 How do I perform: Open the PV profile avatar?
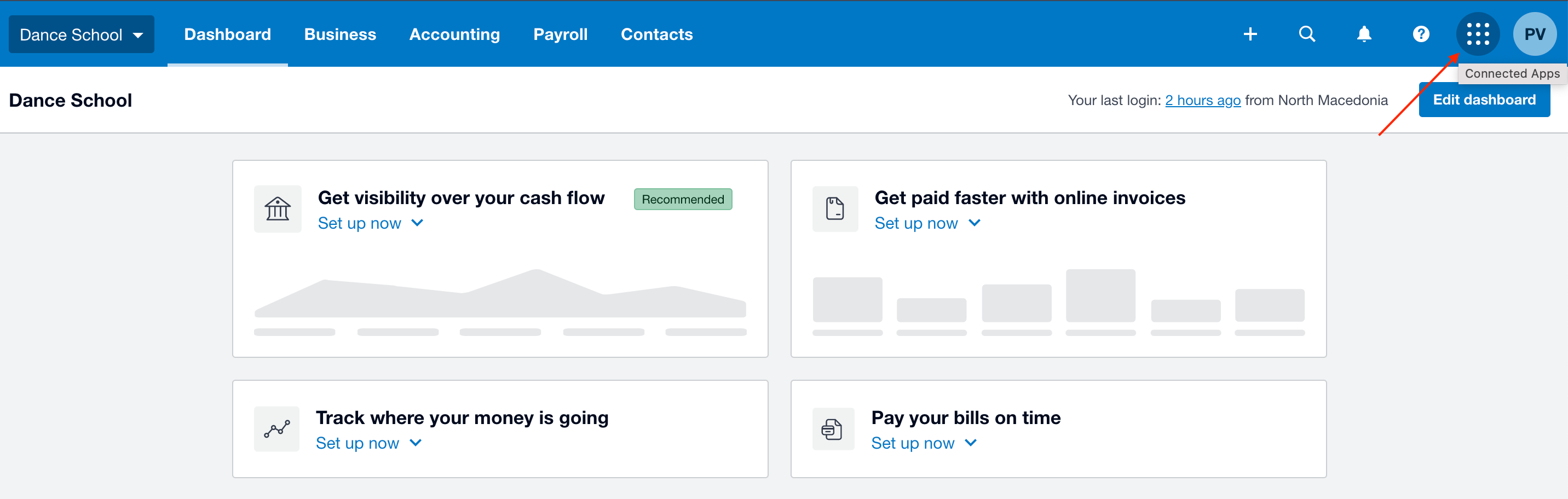point(1535,34)
